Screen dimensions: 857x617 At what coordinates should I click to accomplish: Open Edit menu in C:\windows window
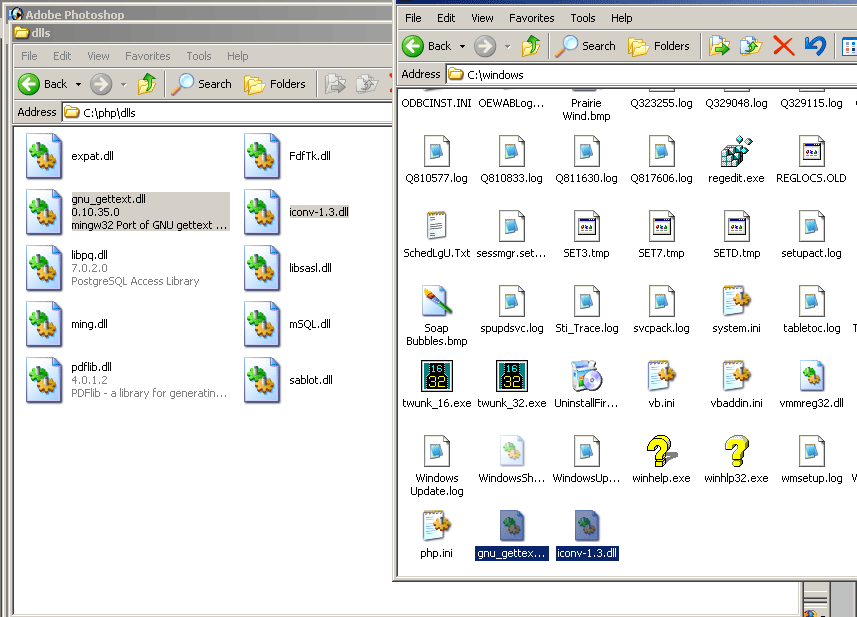446,18
